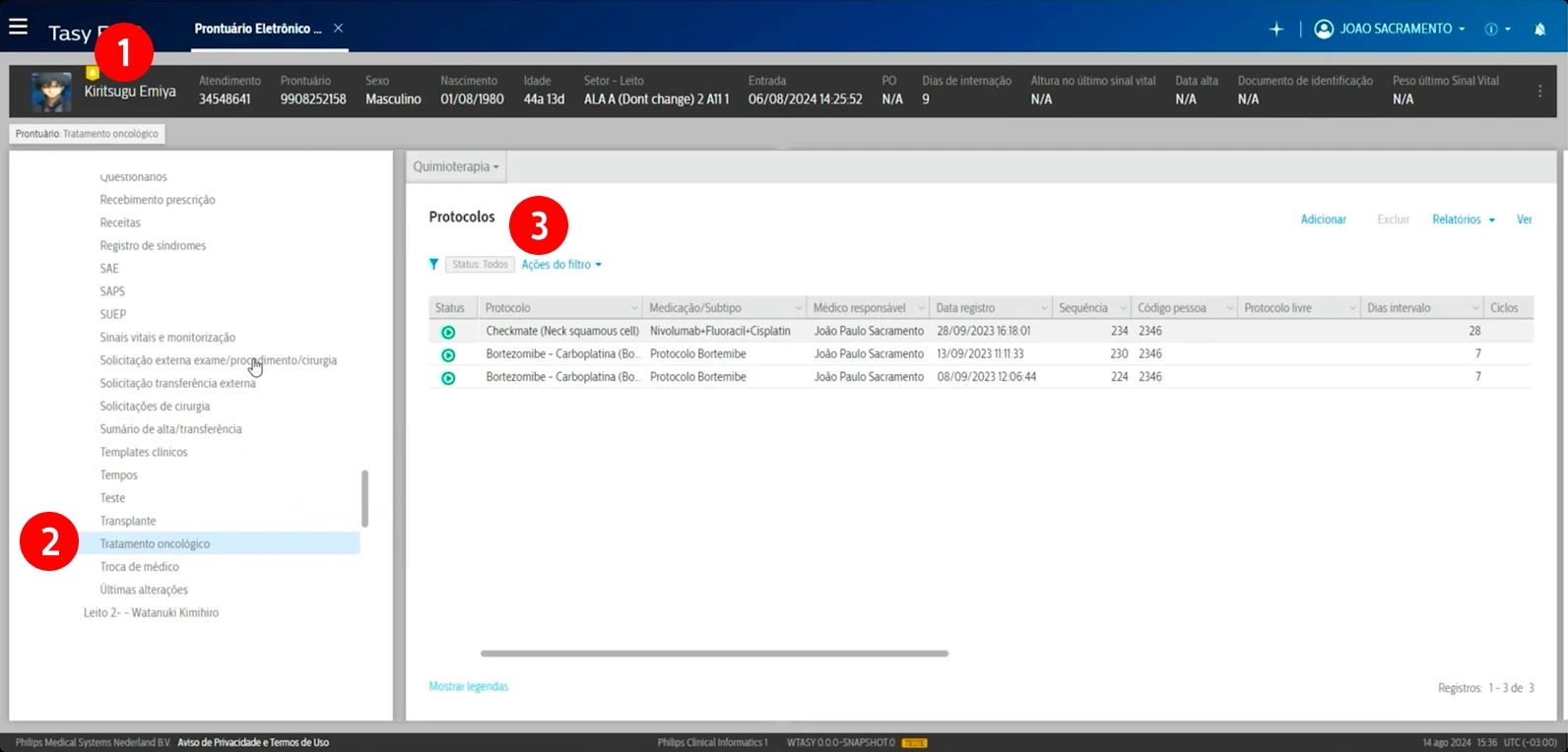Viewport: 1568px width, 752px height.
Task: Open Aviso de Privacidade e Termos de Uso
Action: 253,742
